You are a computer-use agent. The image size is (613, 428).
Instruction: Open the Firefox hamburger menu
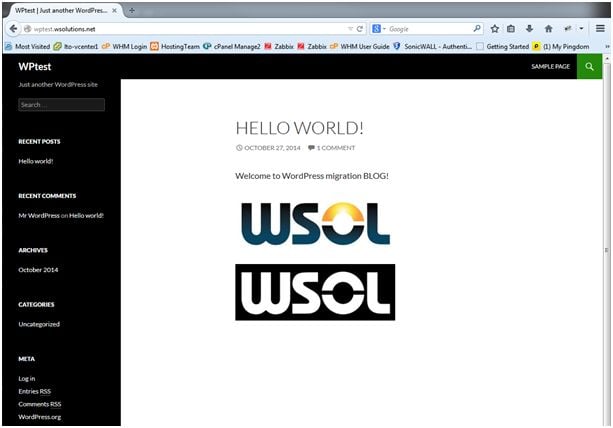600,29
